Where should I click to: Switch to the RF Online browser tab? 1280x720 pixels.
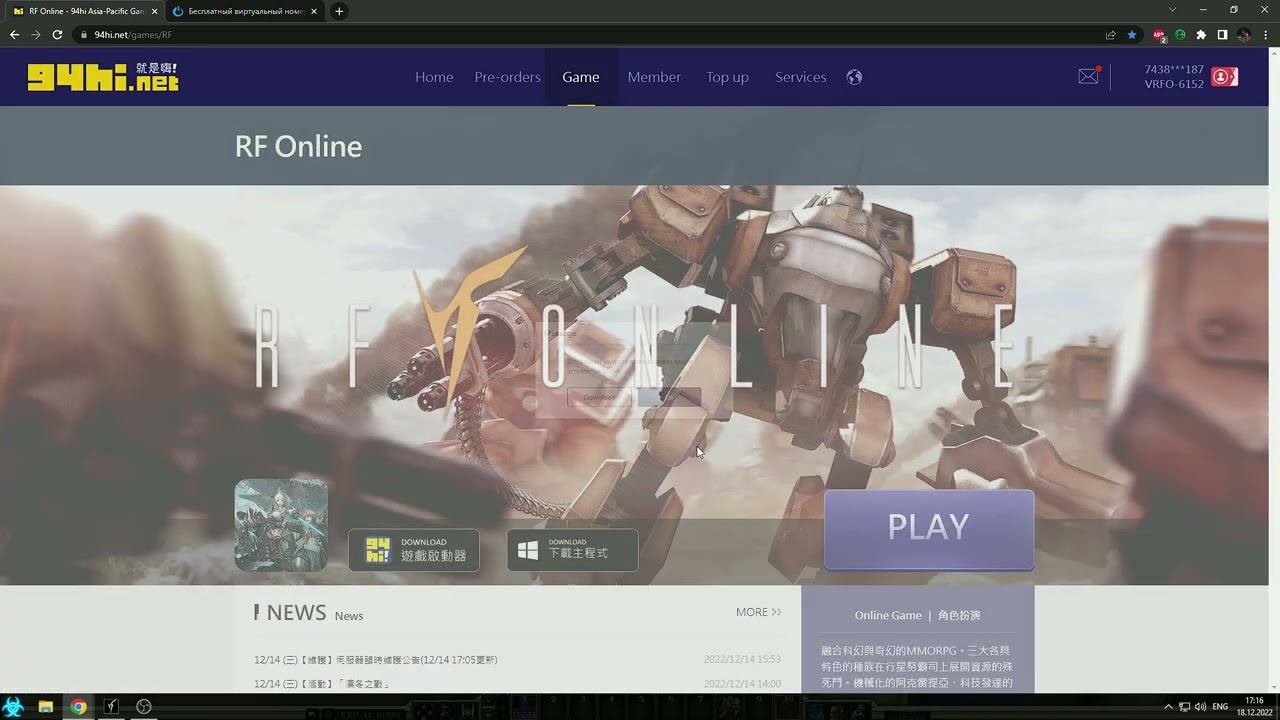click(83, 11)
